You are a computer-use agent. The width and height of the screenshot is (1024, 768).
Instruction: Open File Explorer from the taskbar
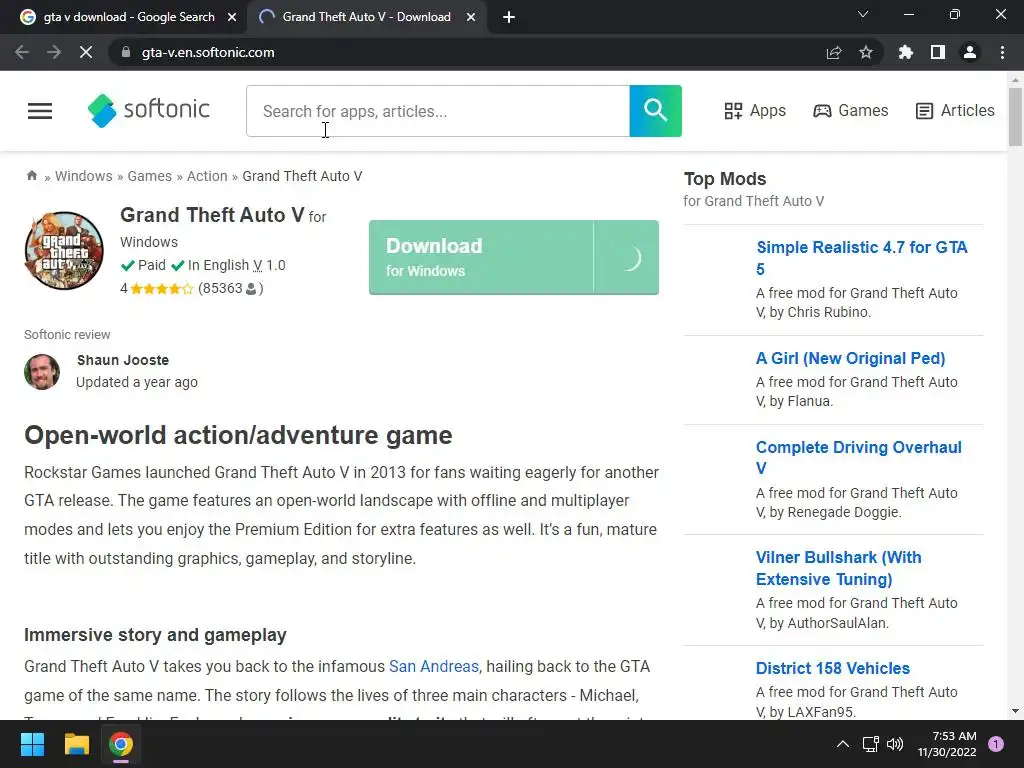[x=76, y=744]
